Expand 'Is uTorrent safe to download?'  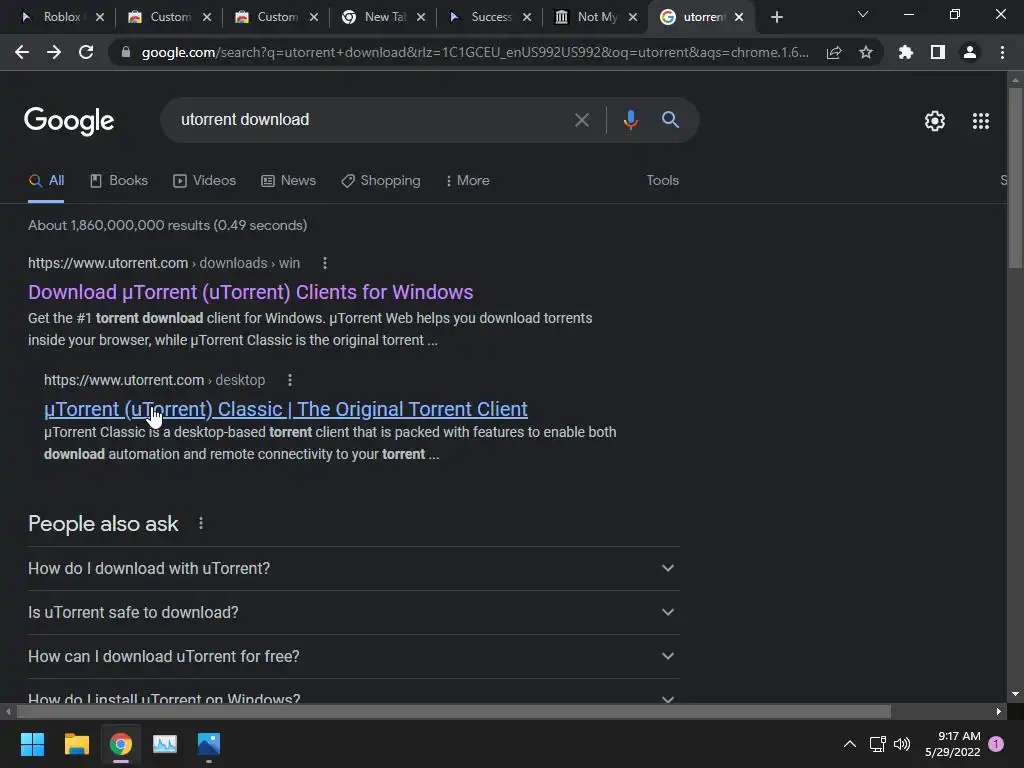point(354,613)
